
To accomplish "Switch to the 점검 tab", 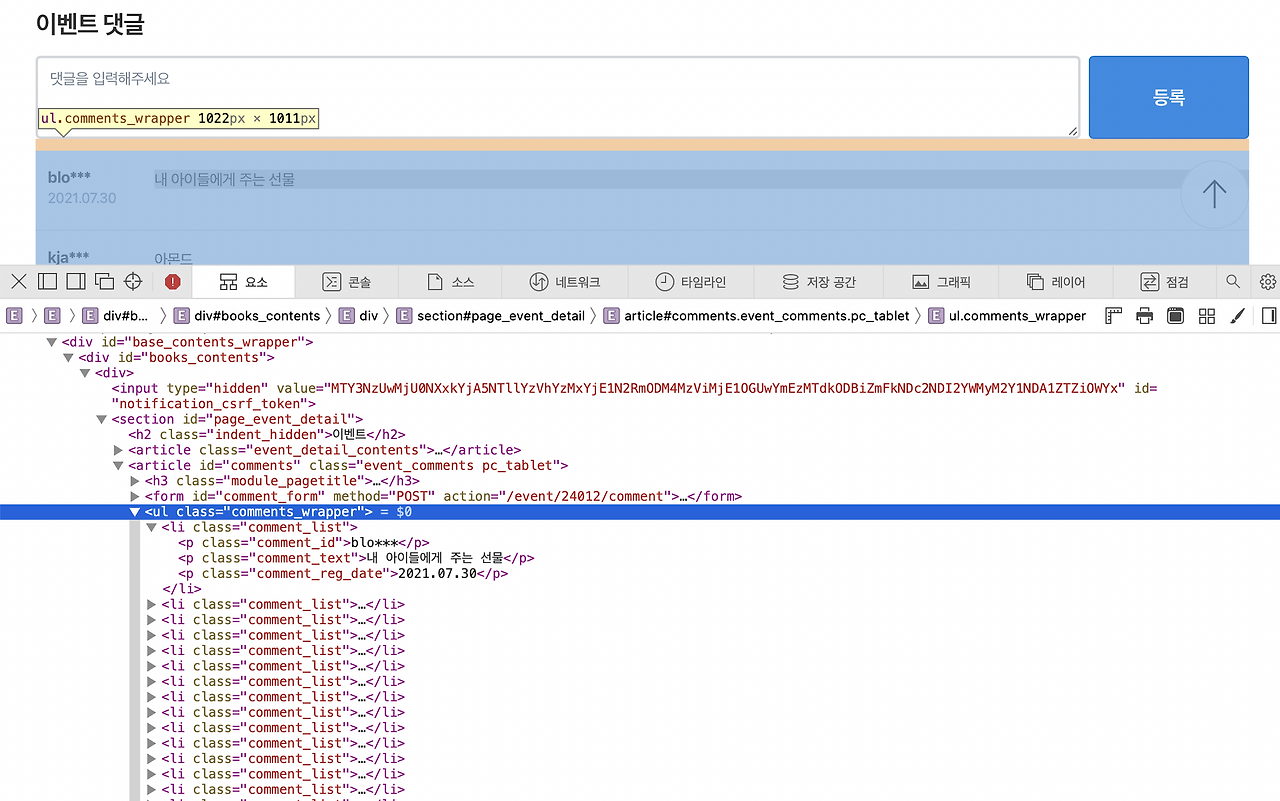I will tap(1164, 282).
